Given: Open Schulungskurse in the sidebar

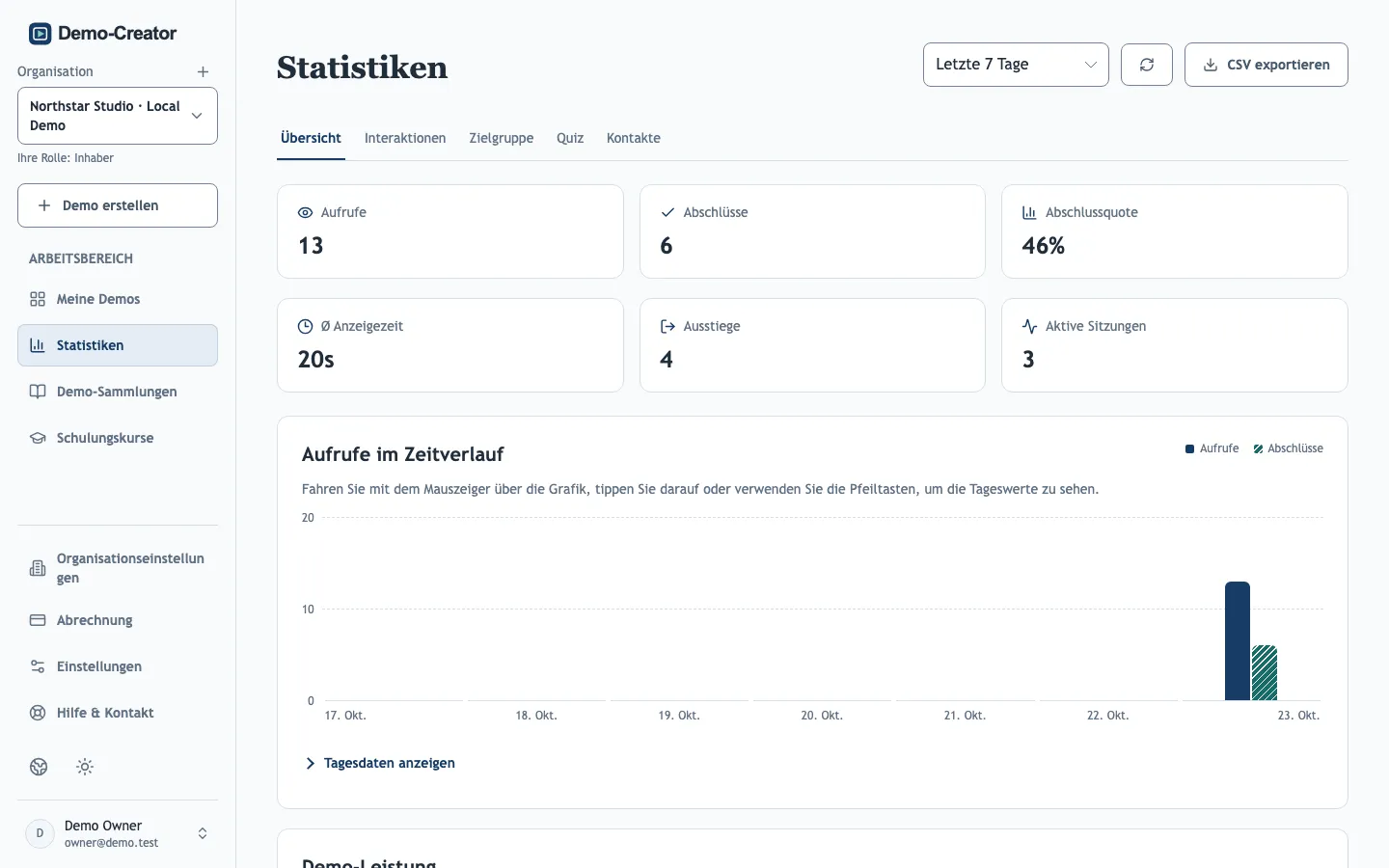Looking at the screenshot, I should 118,438.
